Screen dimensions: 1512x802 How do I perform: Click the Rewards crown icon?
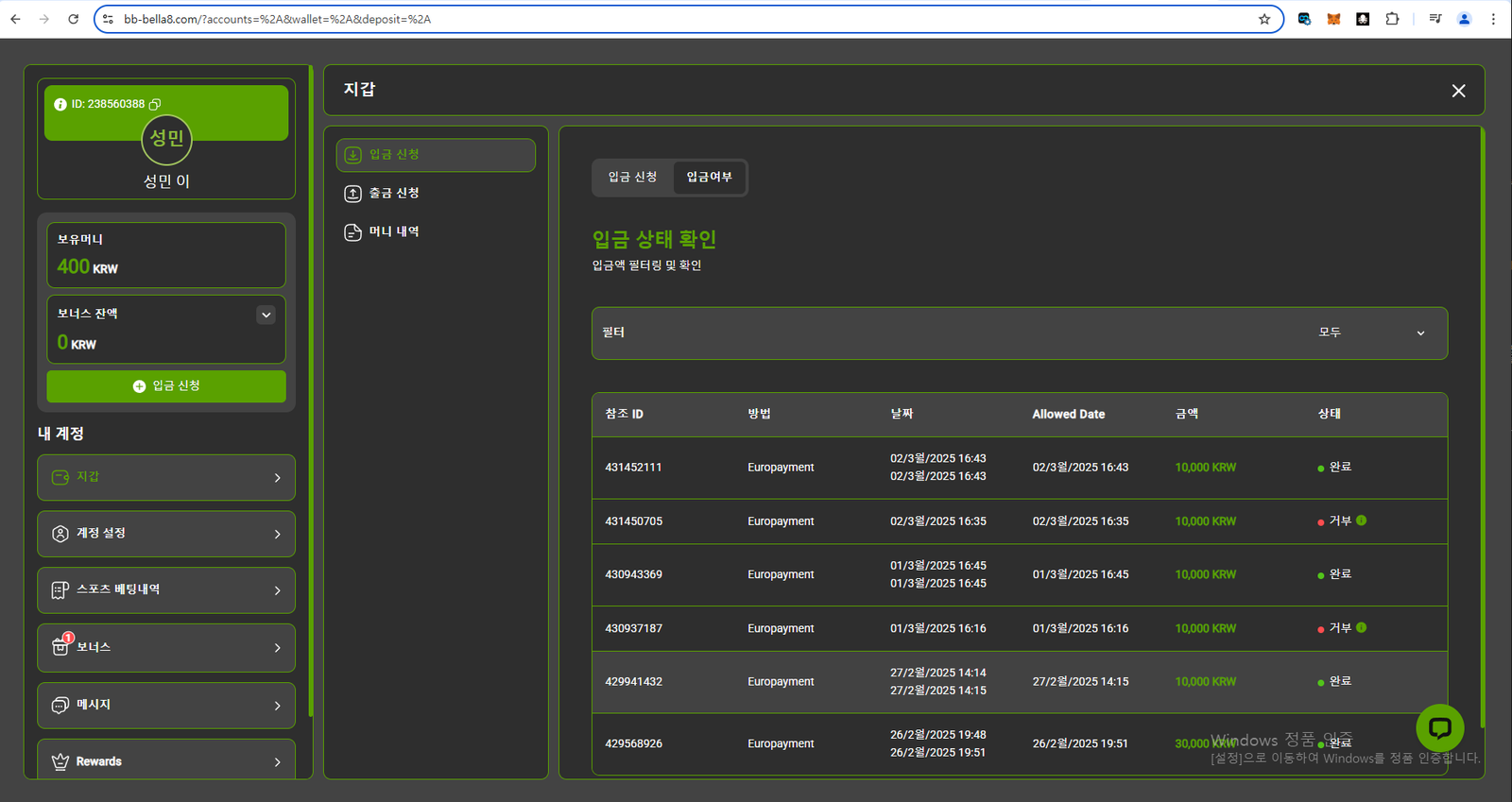click(60, 761)
